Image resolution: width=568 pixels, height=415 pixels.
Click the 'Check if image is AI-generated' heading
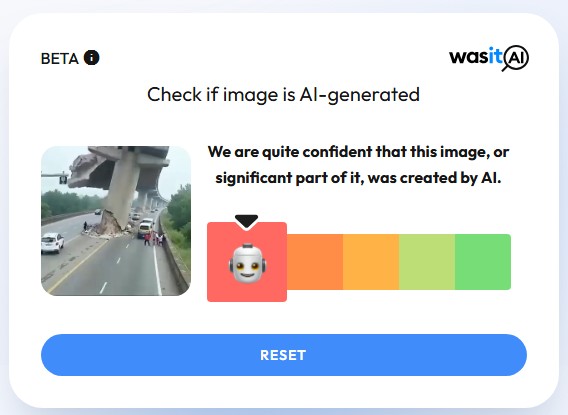tap(284, 95)
